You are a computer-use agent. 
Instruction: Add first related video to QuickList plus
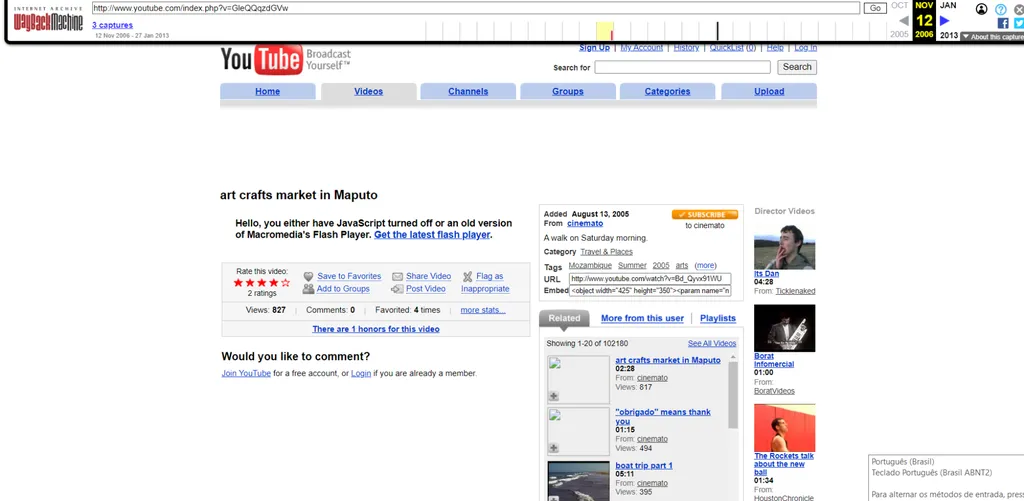click(554, 397)
